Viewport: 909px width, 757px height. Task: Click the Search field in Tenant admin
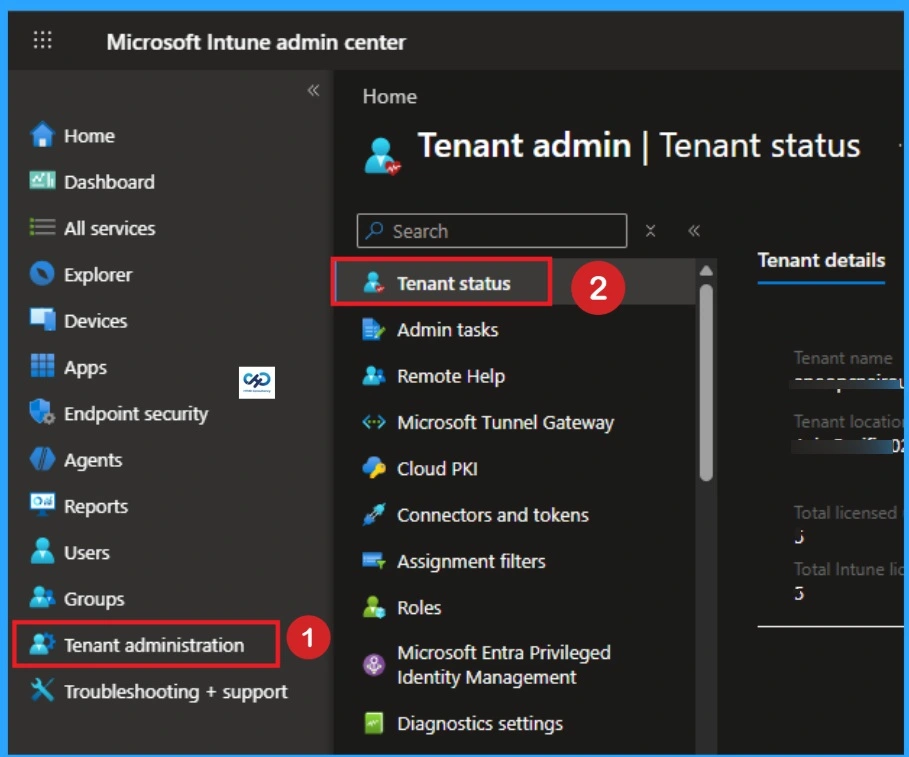(492, 231)
